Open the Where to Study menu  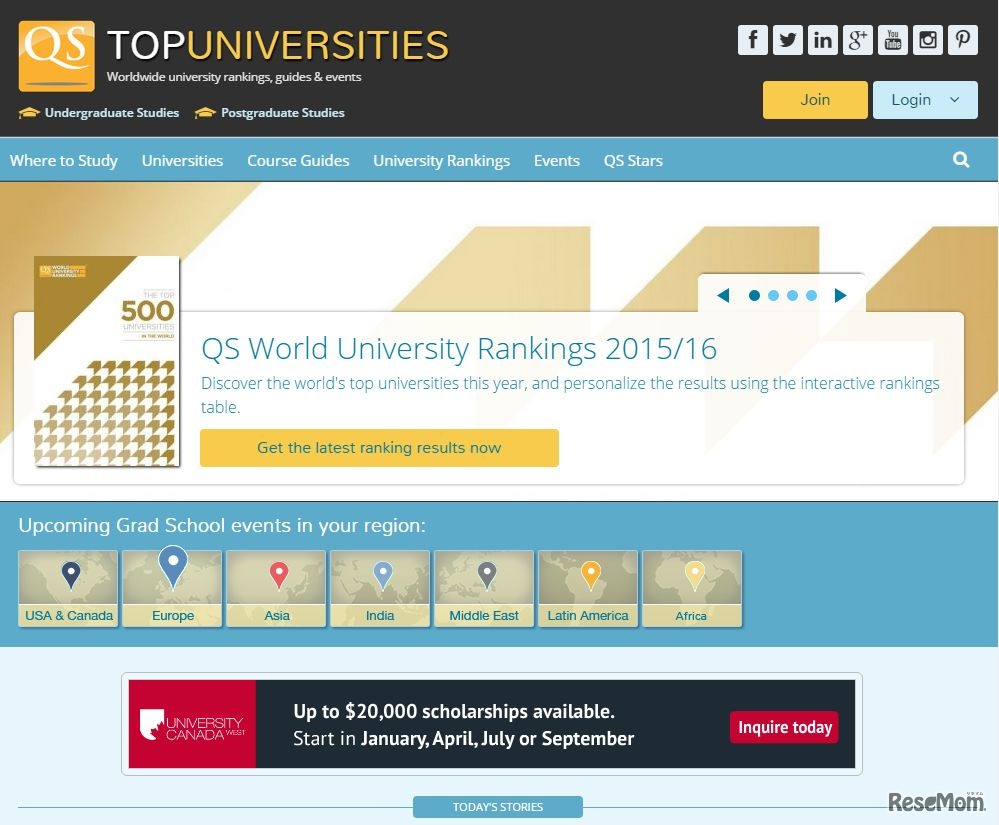[x=64, y=161]
